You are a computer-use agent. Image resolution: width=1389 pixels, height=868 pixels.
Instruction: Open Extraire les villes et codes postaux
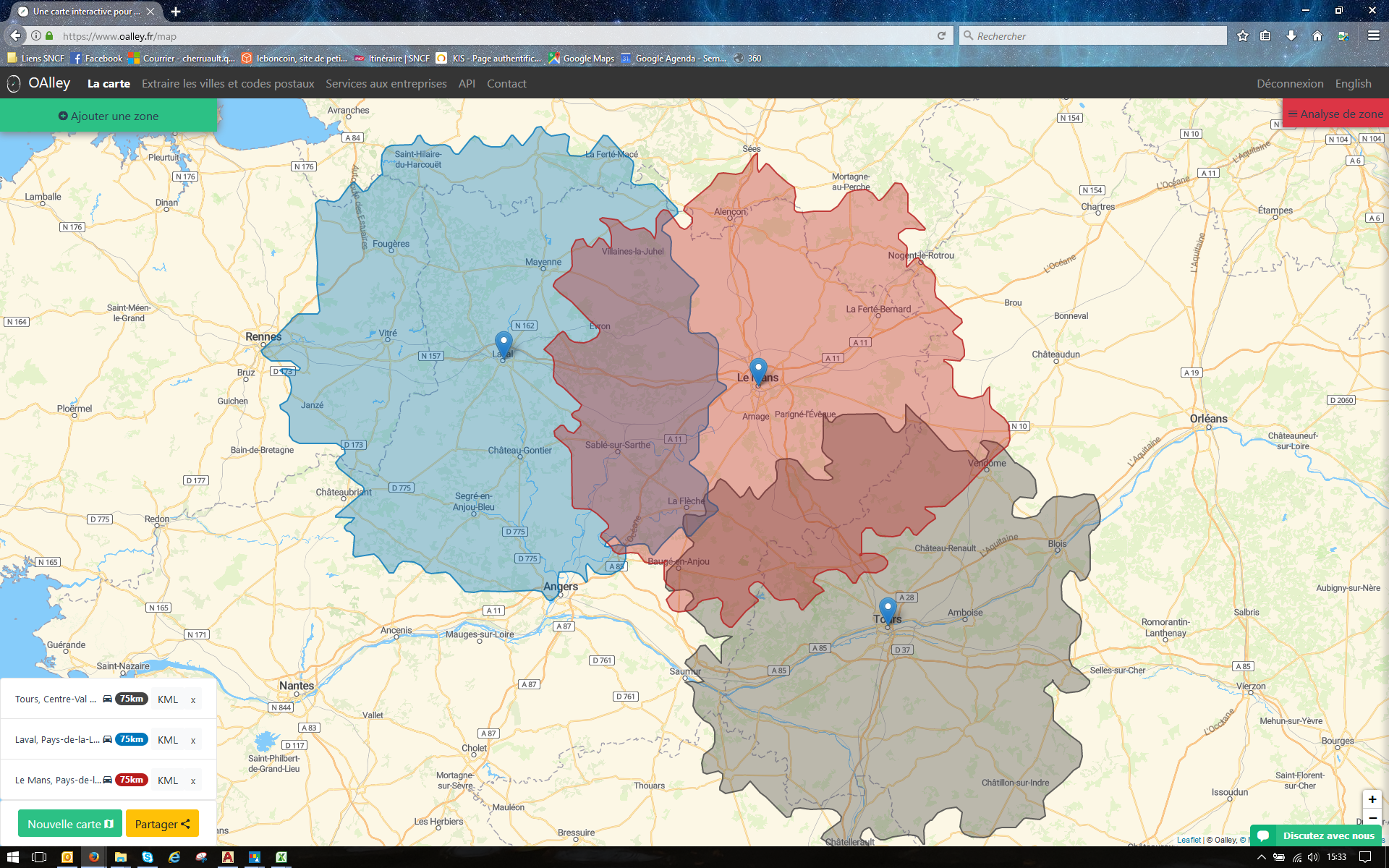pos(228,84)
